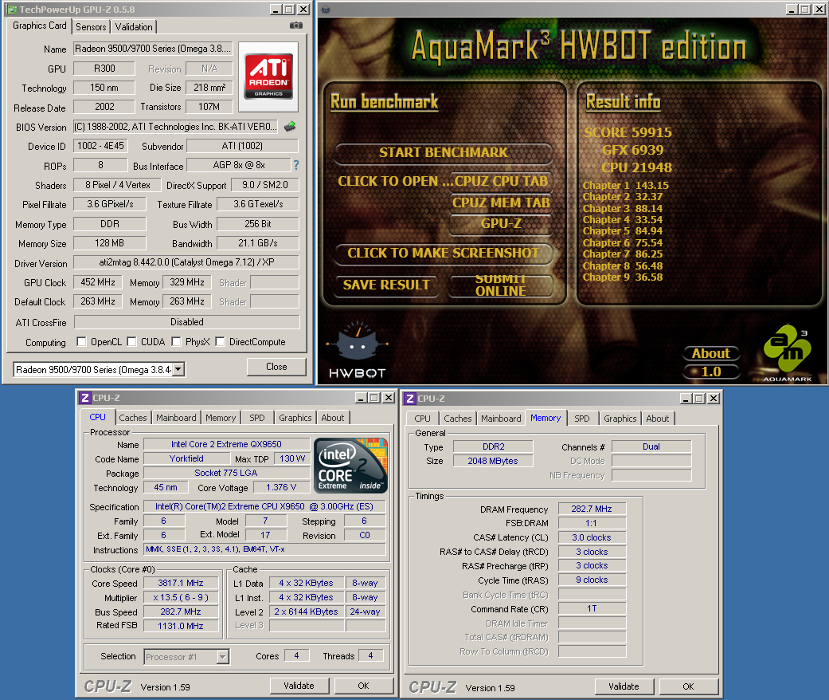829x700 pixels.
Task: Toggle the PhysX checkbox
Action: tap(176, 342)
